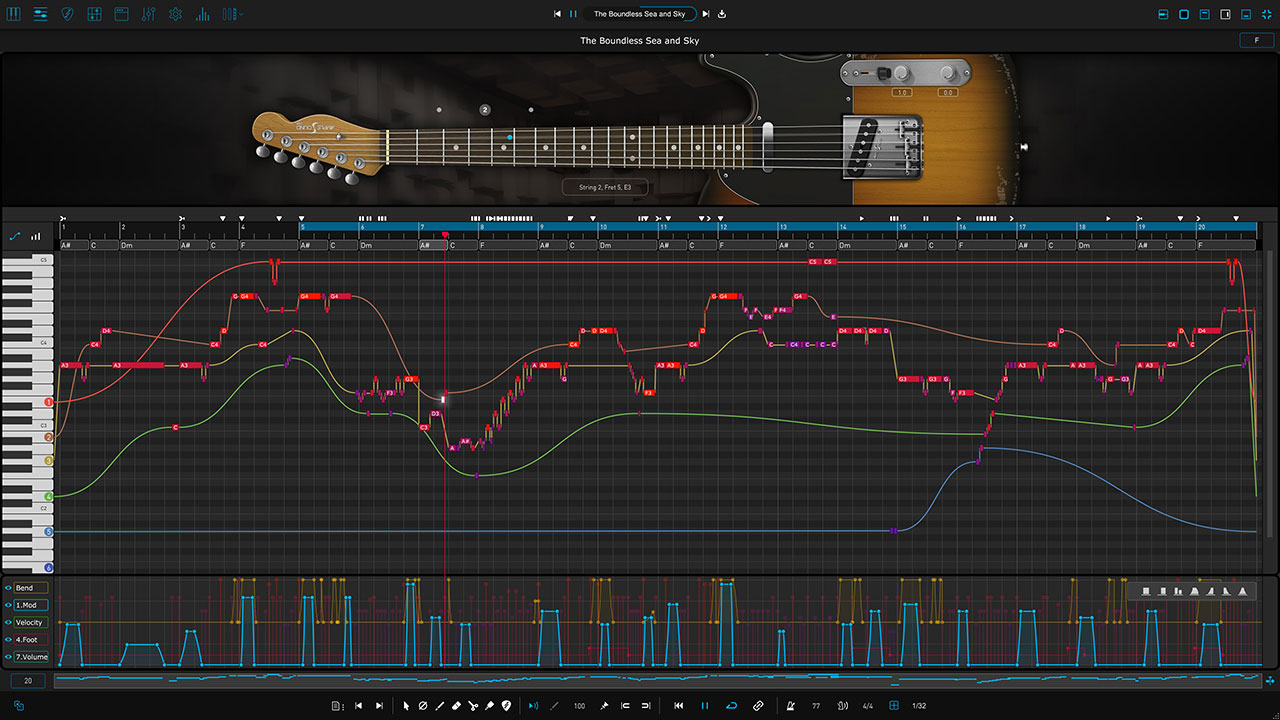Toggle the link chain icon

coord(758,706)
